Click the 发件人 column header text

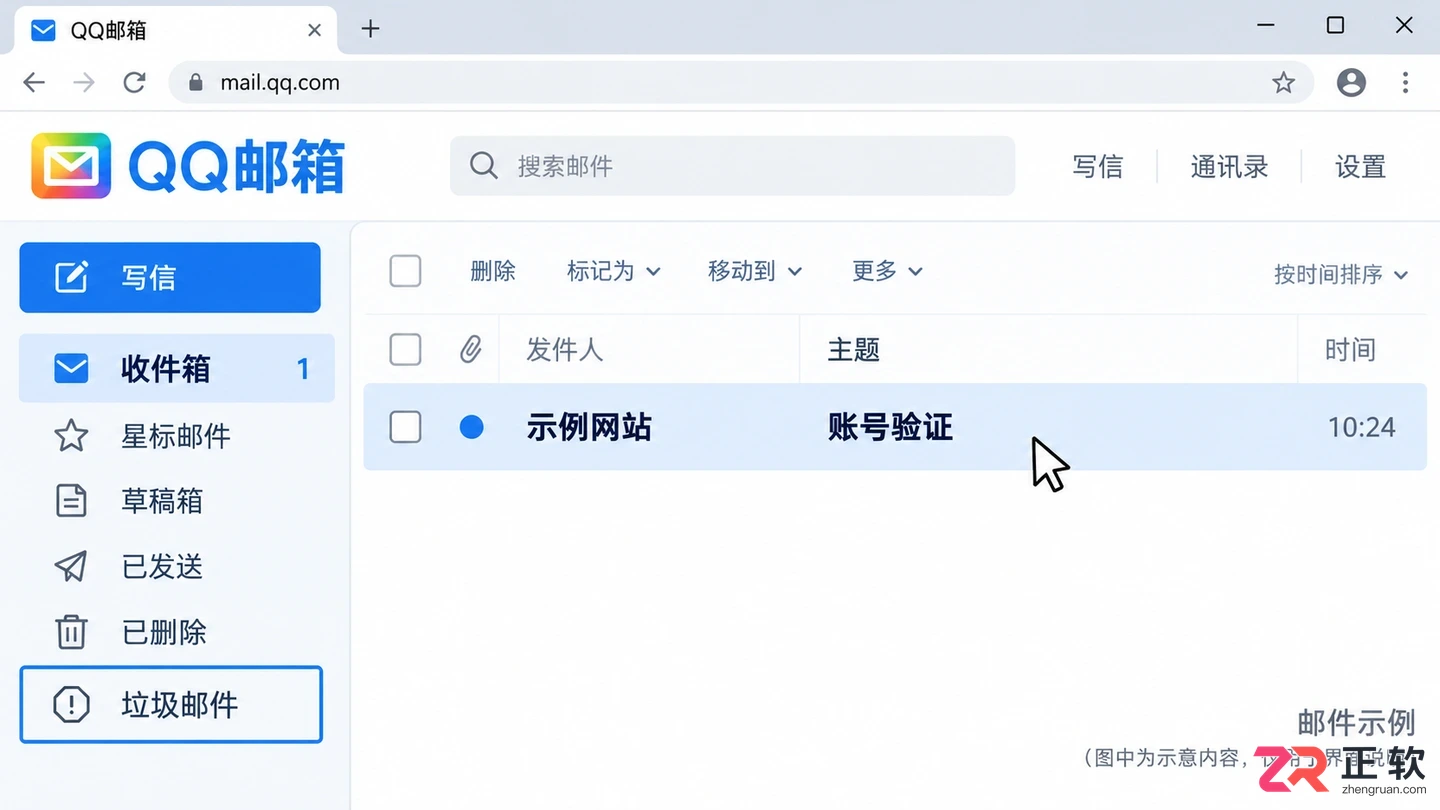565,350
